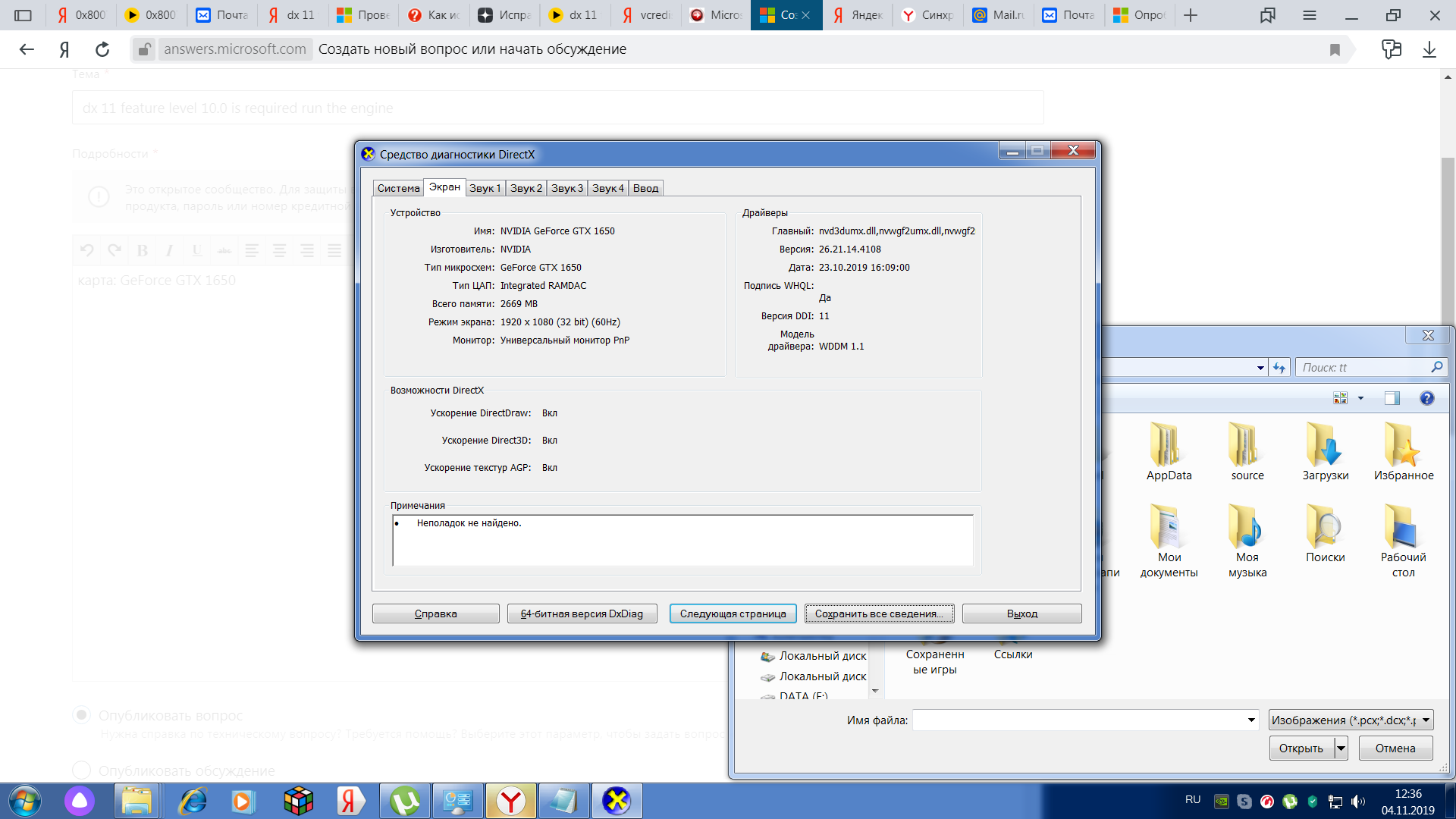The width and height of the screenshot is (1456, 819).
Task: Select the Опубликовать обсуждение radio button
Action: click(x=81, y=770)
